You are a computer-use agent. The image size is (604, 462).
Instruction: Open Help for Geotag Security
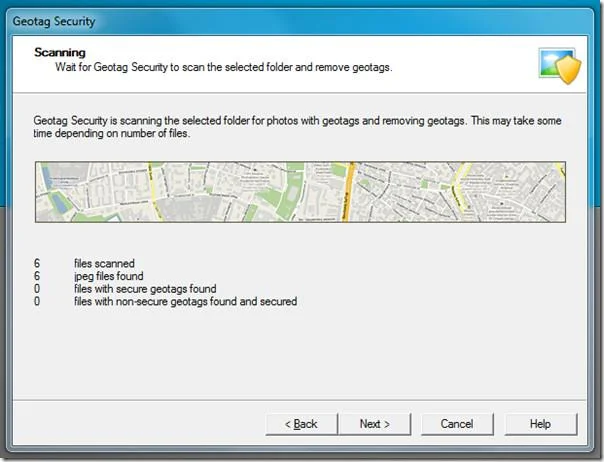540,424
